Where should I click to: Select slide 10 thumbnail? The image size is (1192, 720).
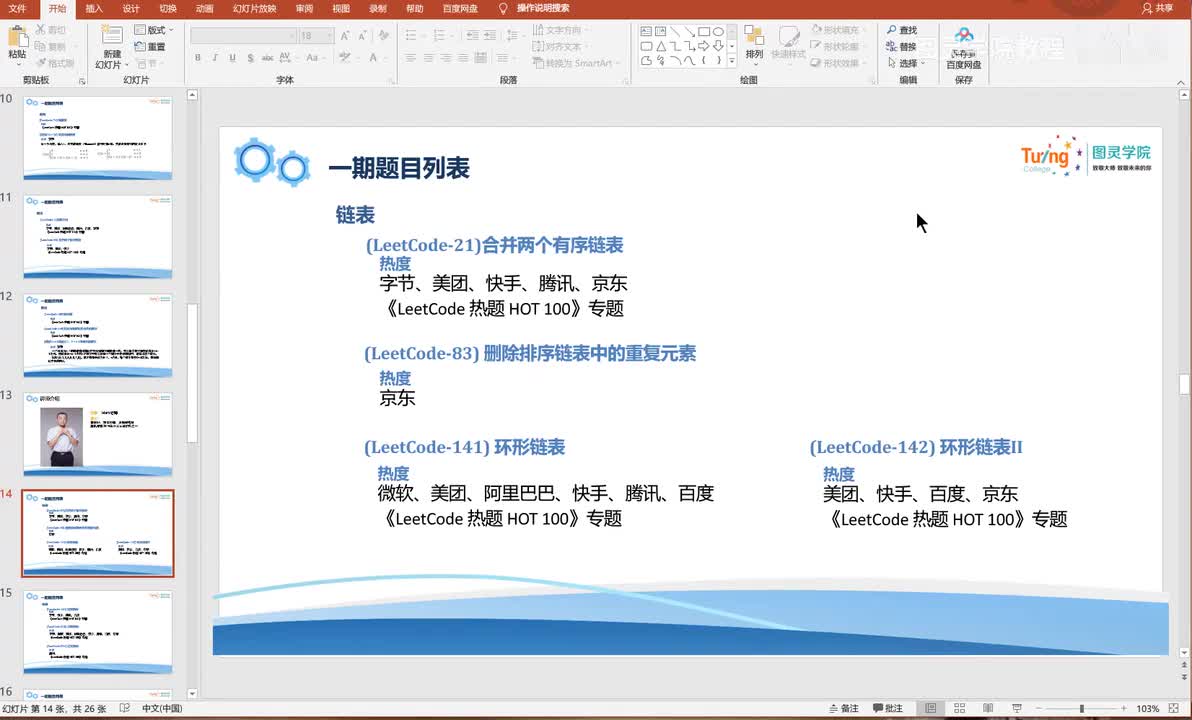(98, 138)
